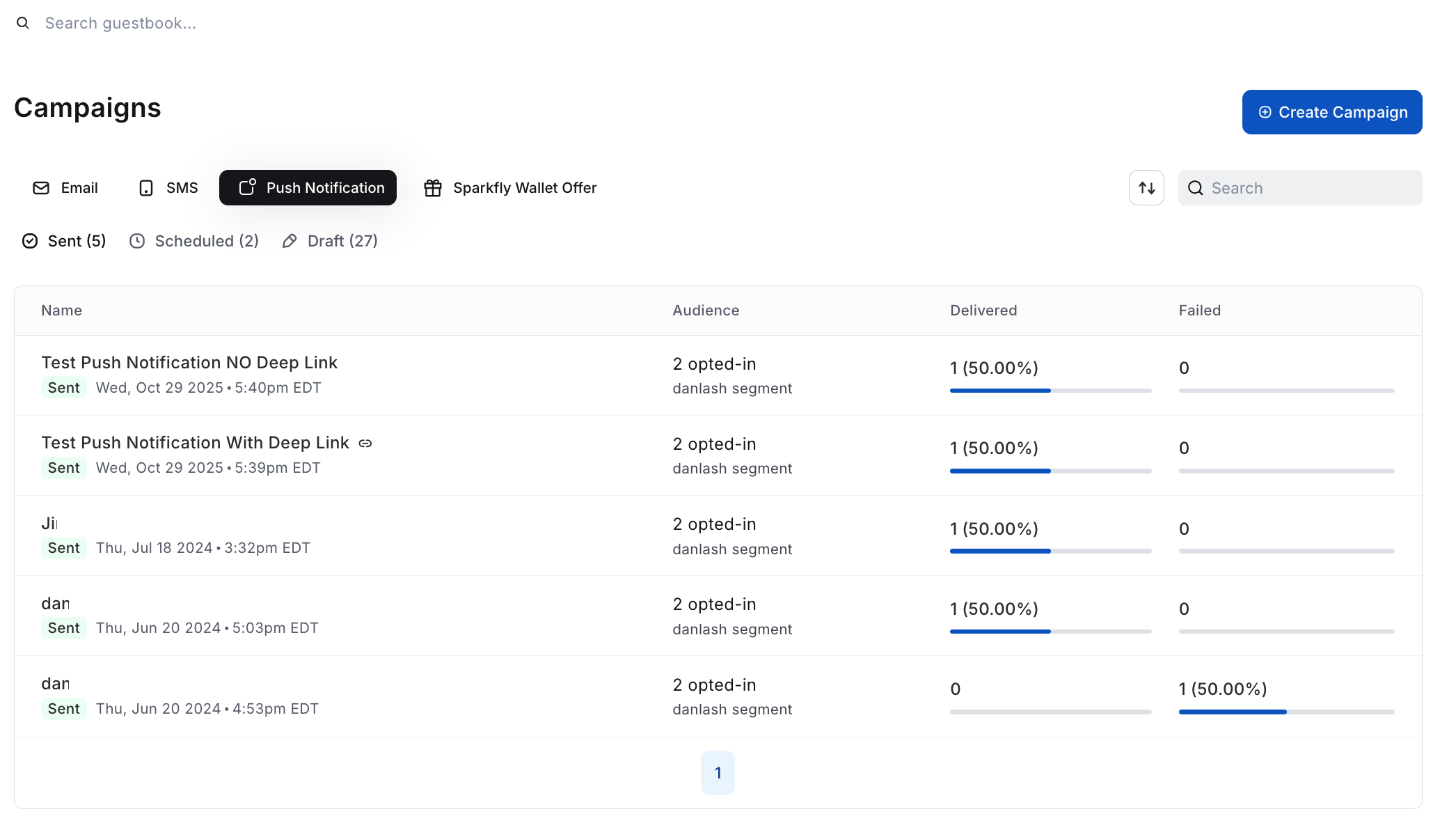The width and height of the screenshot is (1456, 830).
Task: Show Sent (5) campaigns
Action: point(64,241)
